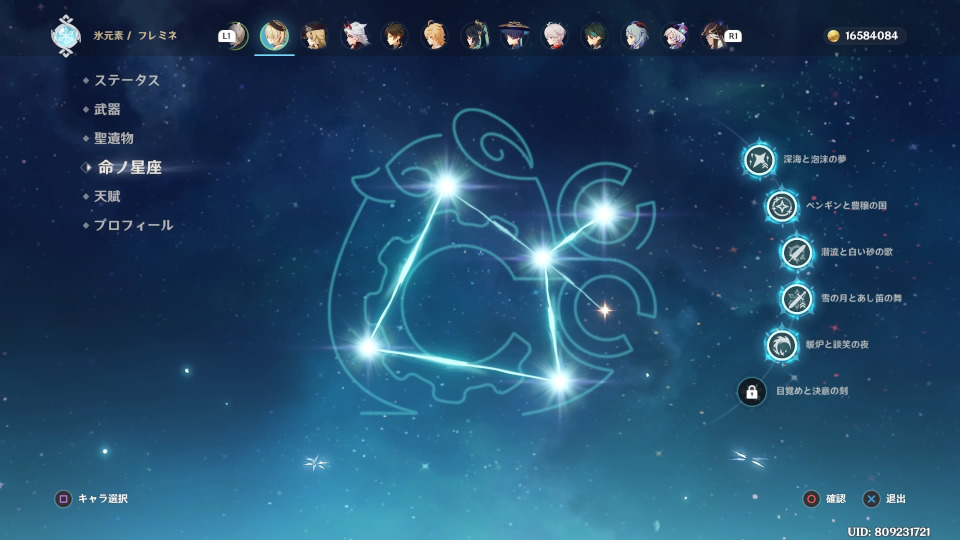Select 命ノ星座 constellation menu
The width and height of the screenshot is (960, 540).
coord(130,167)
